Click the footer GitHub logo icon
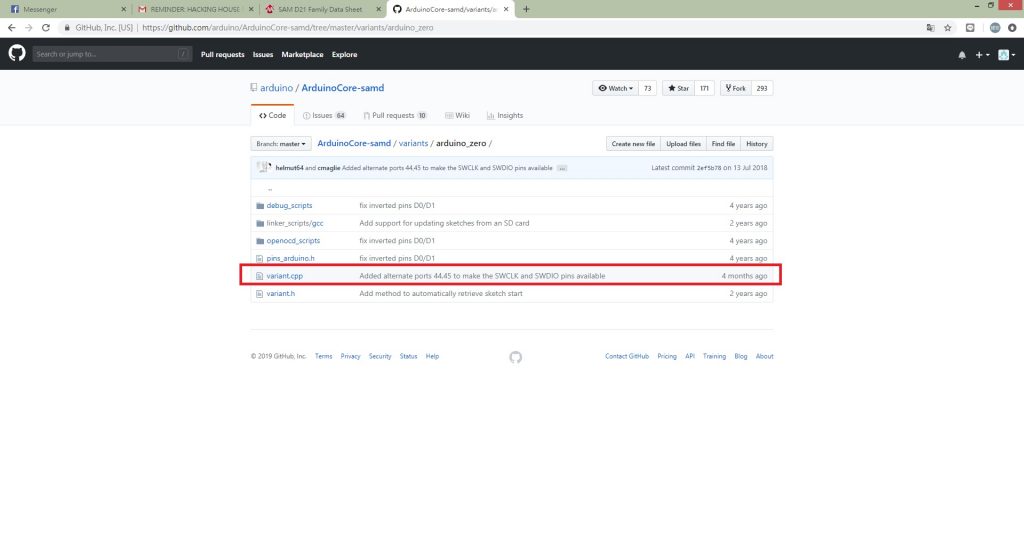Screen dimensions: 1024x560 pyautogui.click(x=515, y=357)
